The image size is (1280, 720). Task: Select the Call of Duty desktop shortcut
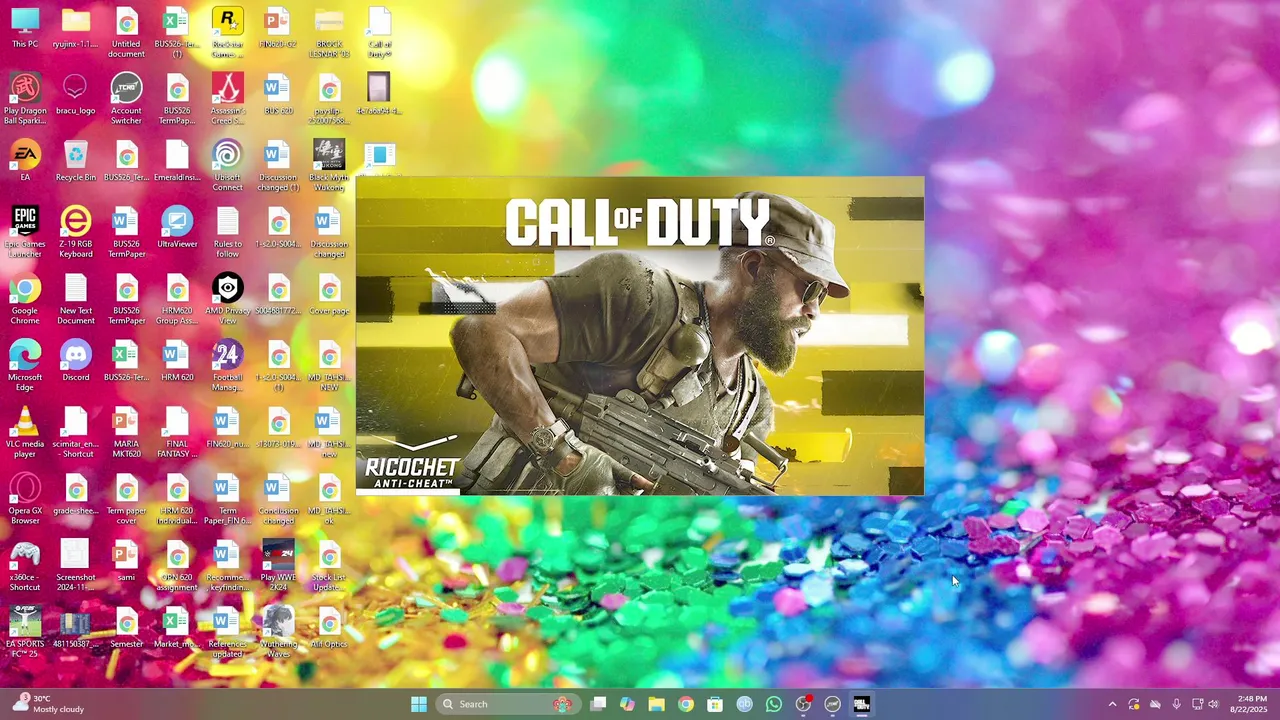pos(379,33)
